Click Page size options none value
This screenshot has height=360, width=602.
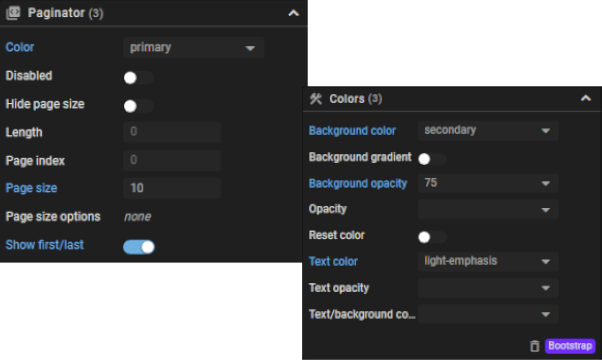click(x=137, y=217)
